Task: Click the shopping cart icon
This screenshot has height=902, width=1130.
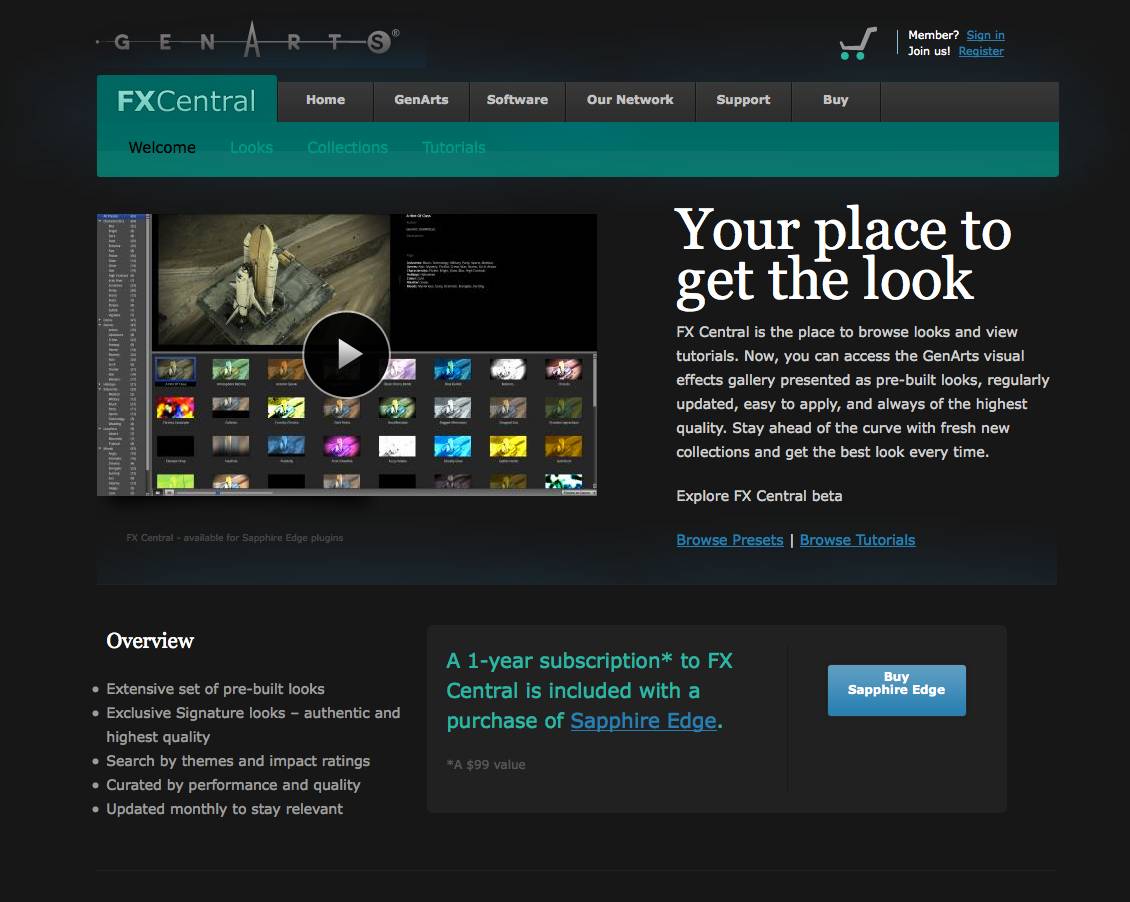Action: coord(855,42)
